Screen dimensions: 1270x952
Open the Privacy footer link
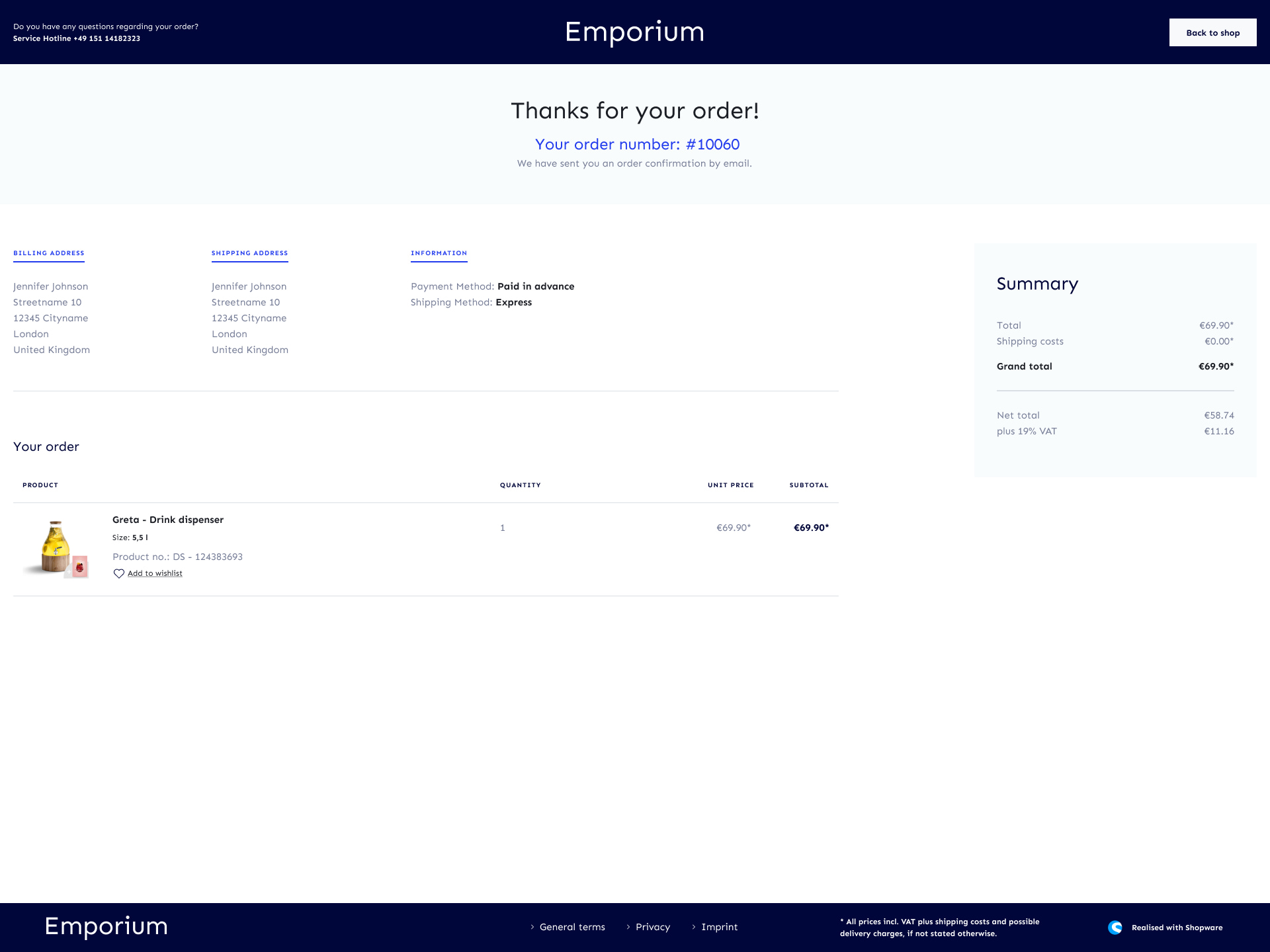pyautogui.click(x=653, y=928)
